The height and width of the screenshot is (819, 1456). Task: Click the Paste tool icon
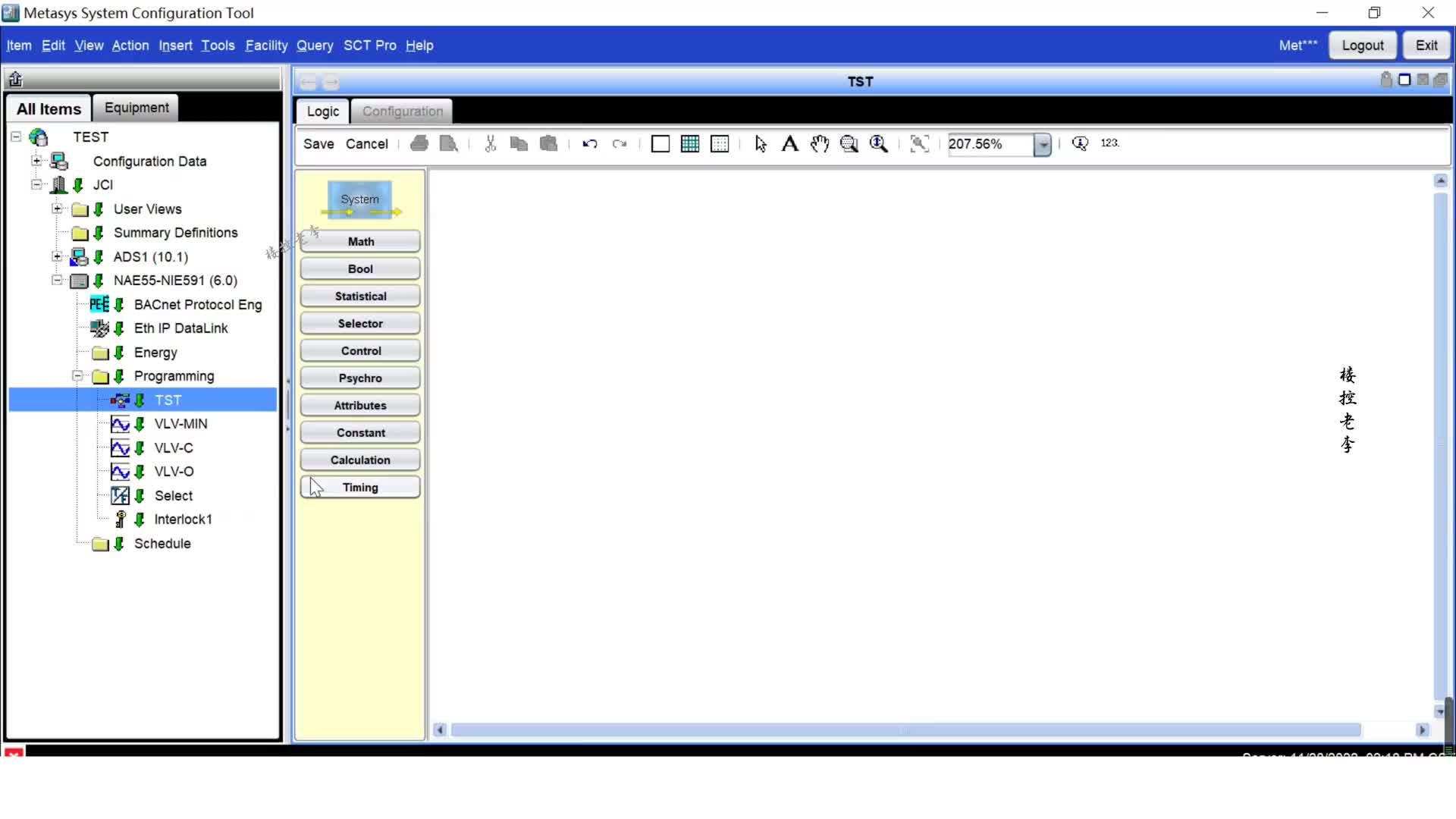pos(548,144)
